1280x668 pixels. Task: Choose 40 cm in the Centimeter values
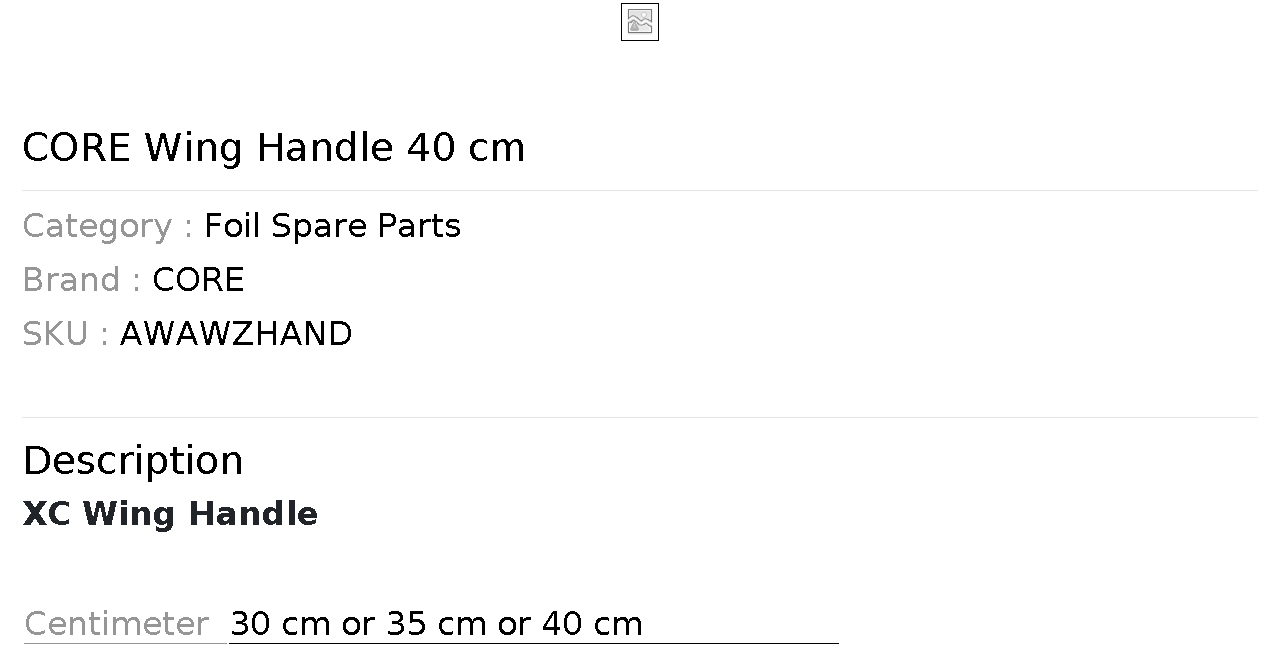(592, 624)
